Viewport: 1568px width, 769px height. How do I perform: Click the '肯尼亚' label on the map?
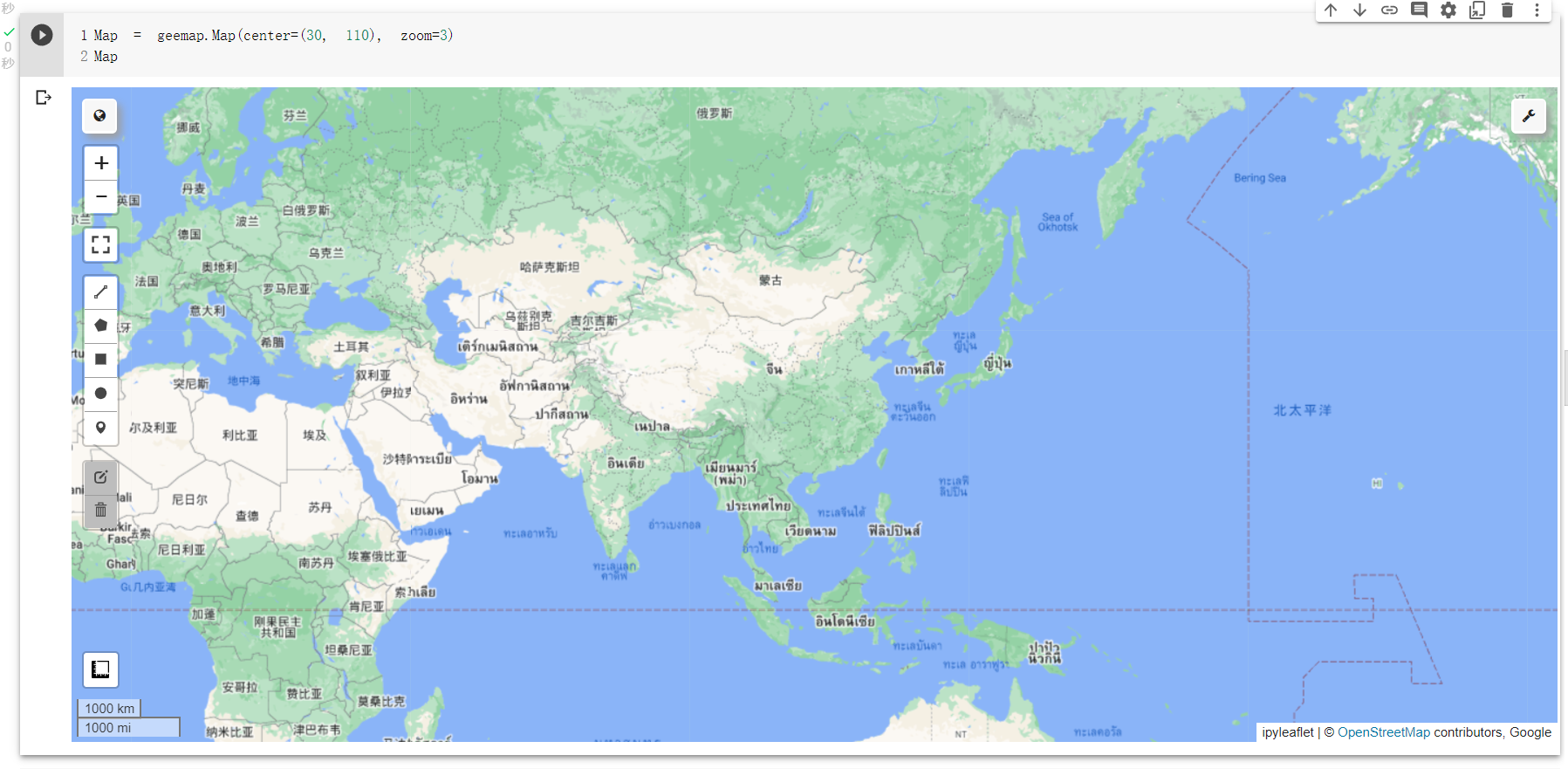[366, 607]
